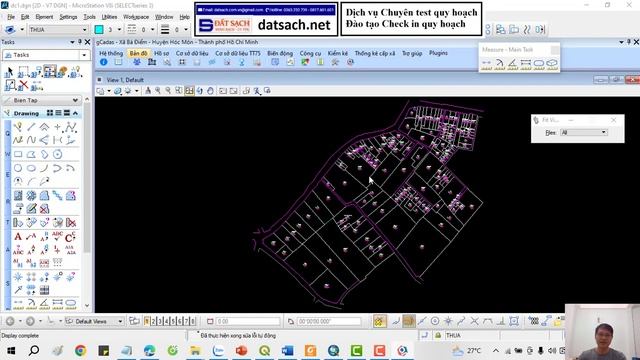Click the teal active color swatch
This screenshot has height=360, width=640.
pos(99,29)
